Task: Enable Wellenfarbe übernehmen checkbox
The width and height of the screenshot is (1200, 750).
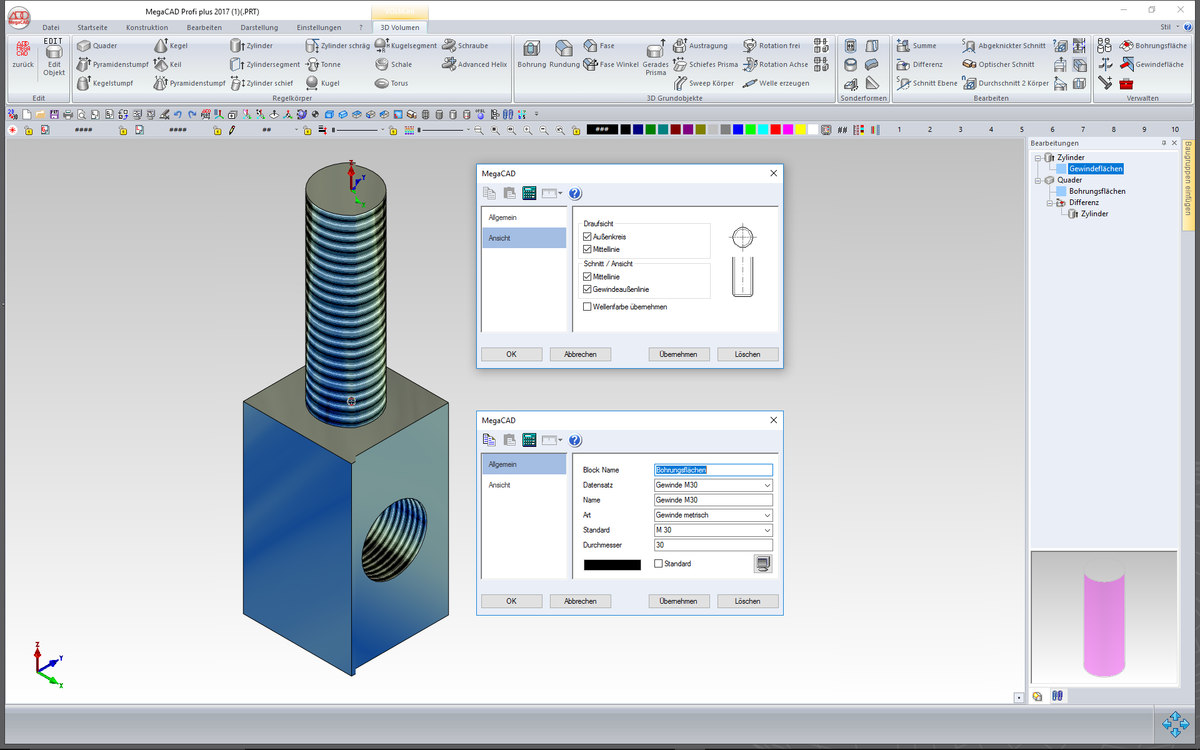Action: (588, 307)
